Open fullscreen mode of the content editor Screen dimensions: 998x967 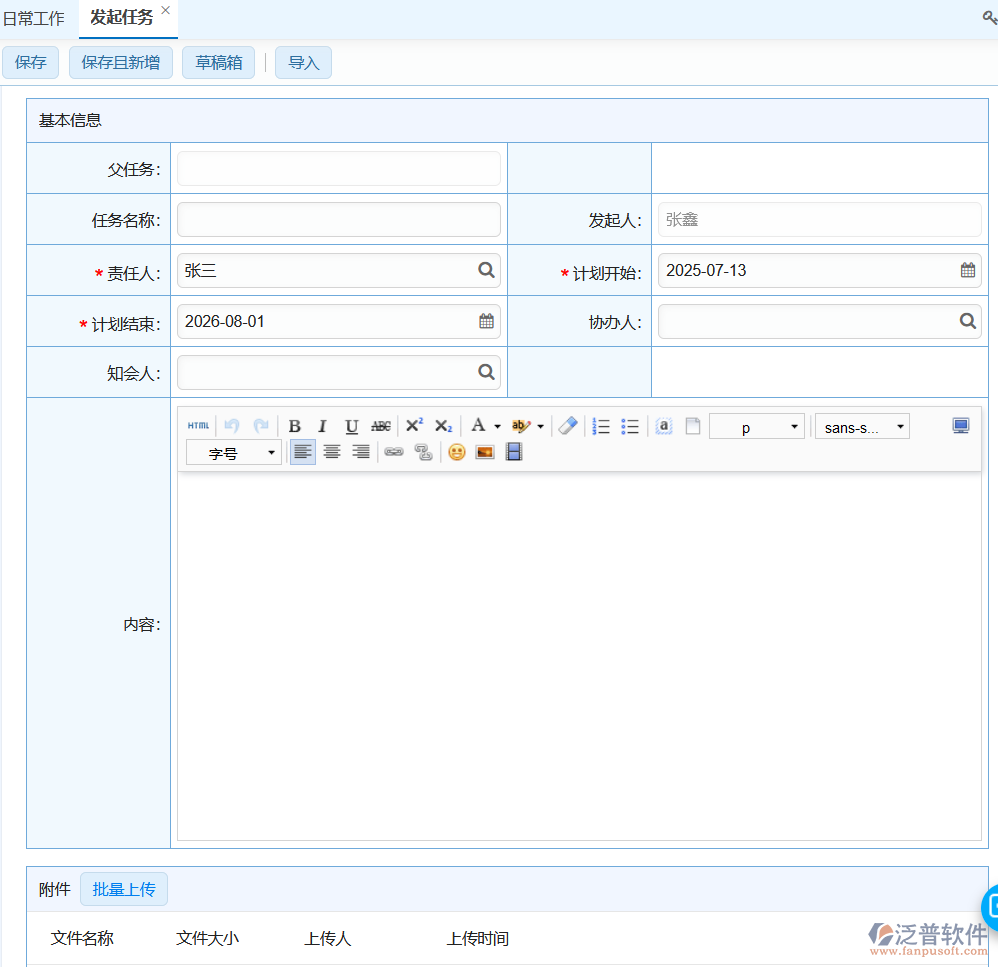[x=960, y=425]
